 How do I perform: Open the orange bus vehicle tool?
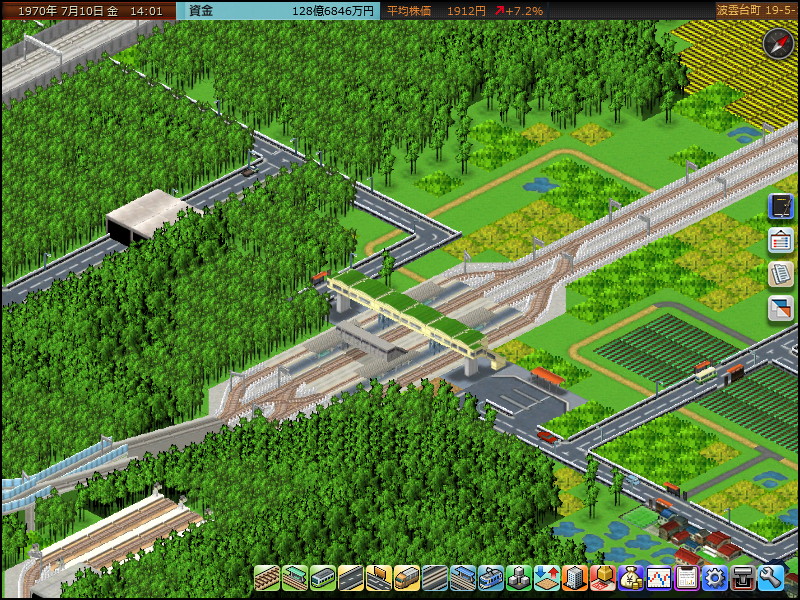(407, 578)
